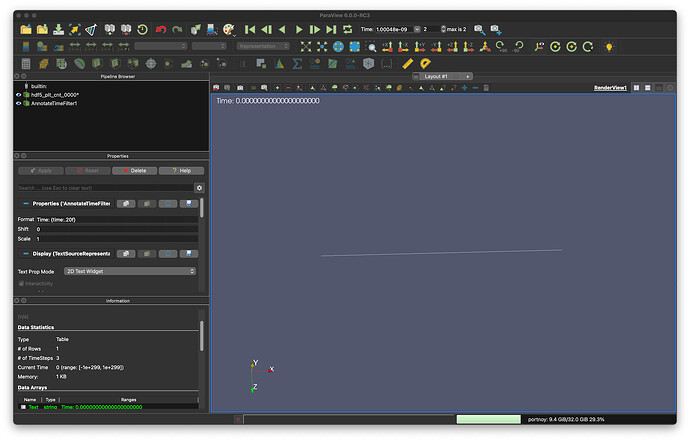Collapse the Display (TextSourceRepresentation) section
Screen dimensions: 690x440
[x=26, y=253]
